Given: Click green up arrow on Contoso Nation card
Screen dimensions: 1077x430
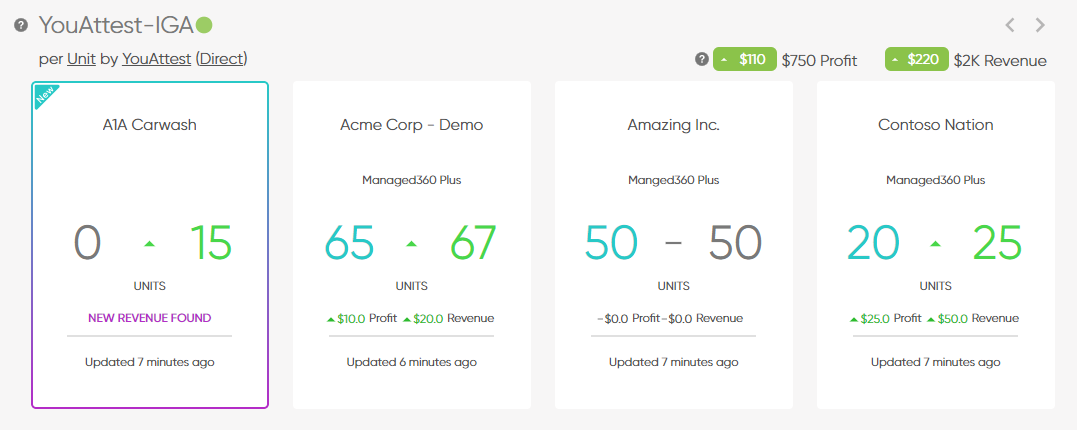Looking at the screenshot, I should [x=936, y=243].
